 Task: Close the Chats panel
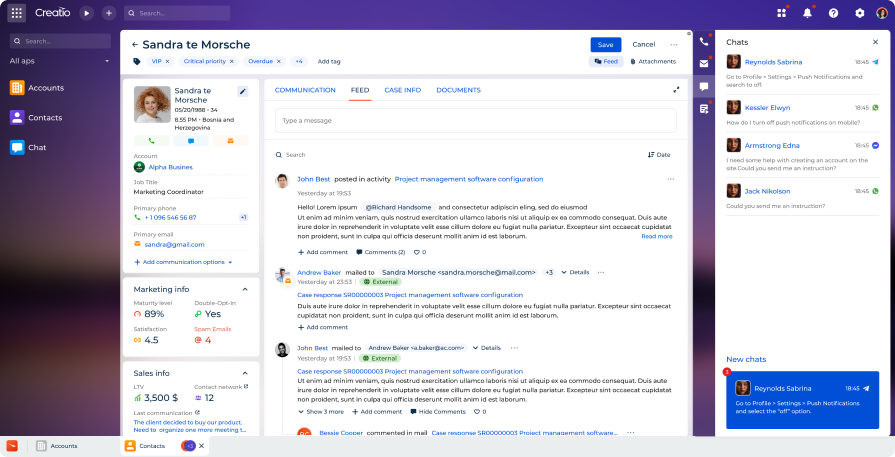coord(876,42)
